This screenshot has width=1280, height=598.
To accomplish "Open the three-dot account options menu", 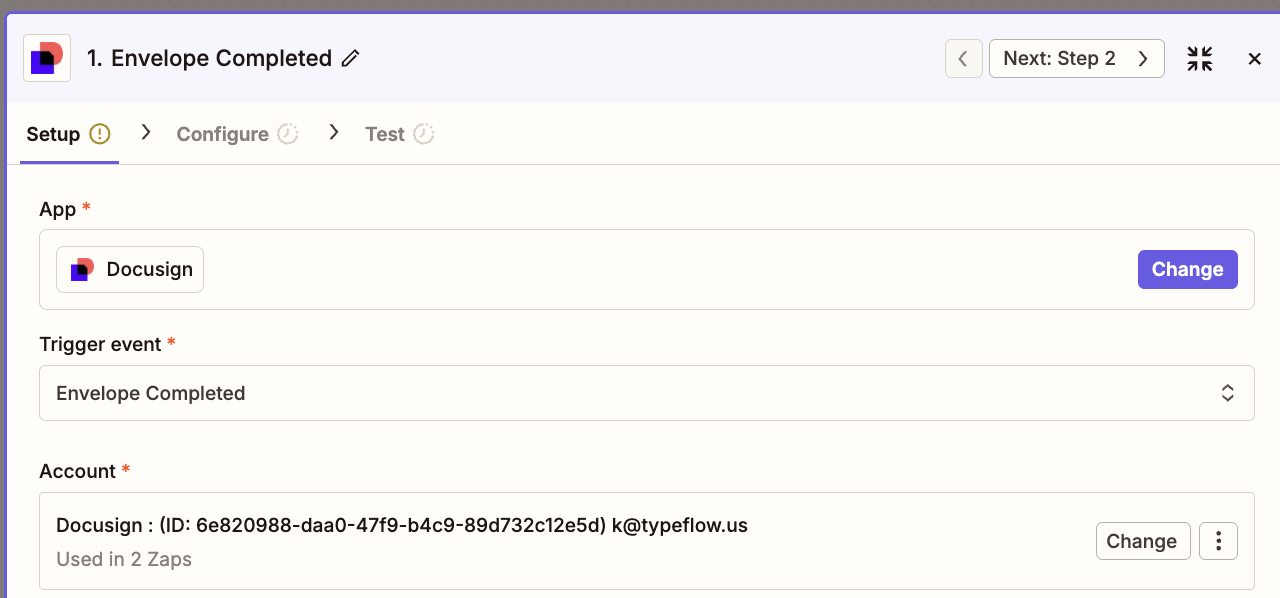I will point(1218,541).
